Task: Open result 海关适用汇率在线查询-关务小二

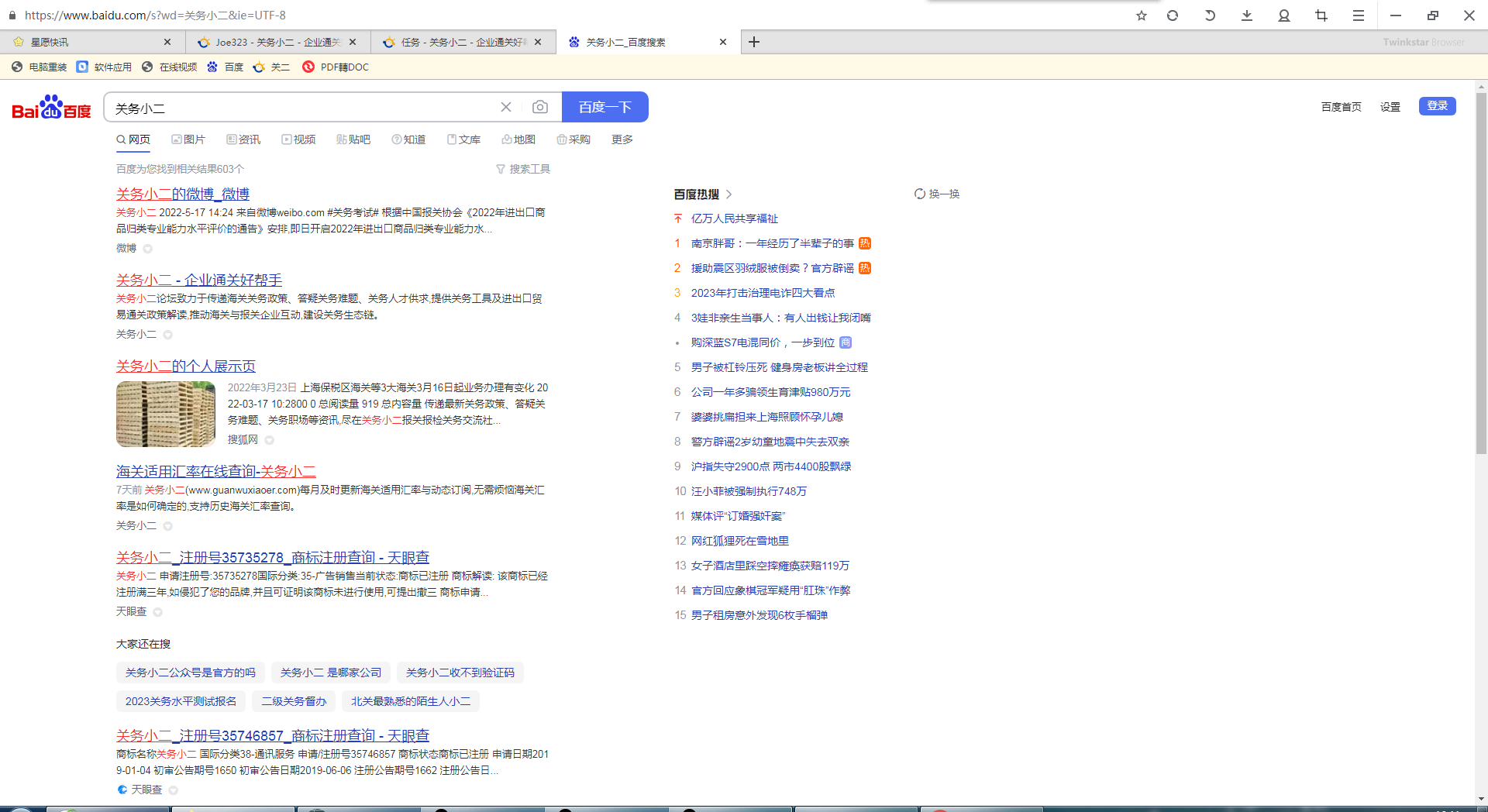Action: [216, 471]
